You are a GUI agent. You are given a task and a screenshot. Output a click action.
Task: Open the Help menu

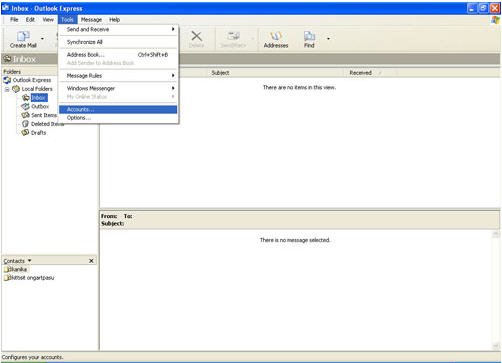click(x=114, y=20)
